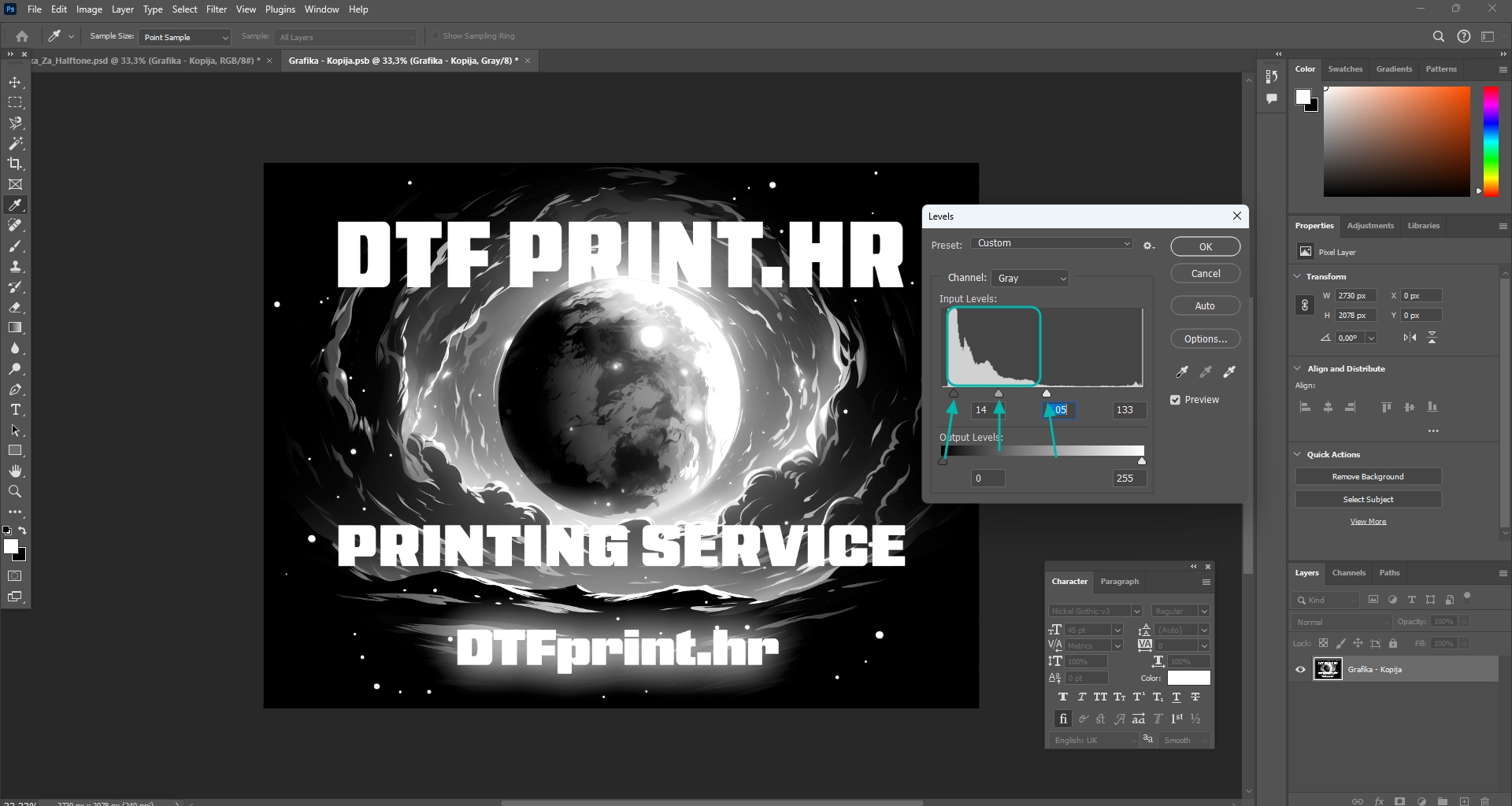
Task: Select the Lasso tool
Action: point(15,123)
